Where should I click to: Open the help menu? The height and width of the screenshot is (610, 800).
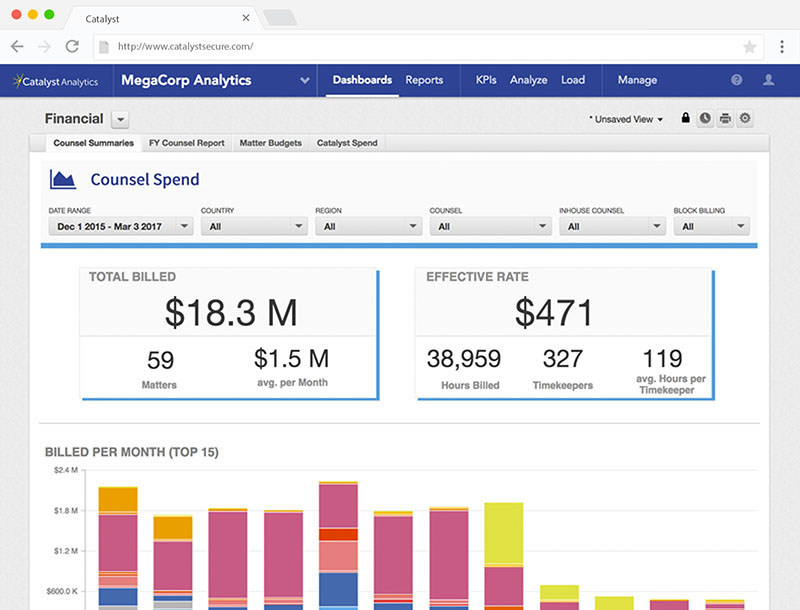pos(736,80)
